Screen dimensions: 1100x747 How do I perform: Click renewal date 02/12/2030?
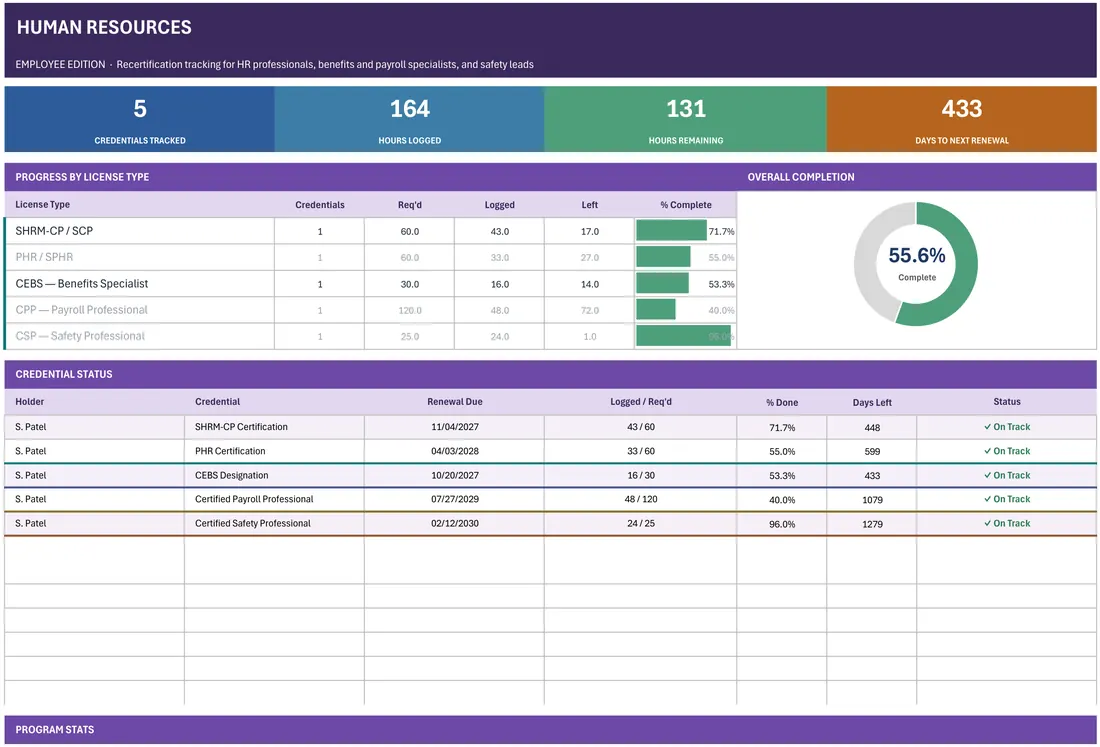click(455, 523)
